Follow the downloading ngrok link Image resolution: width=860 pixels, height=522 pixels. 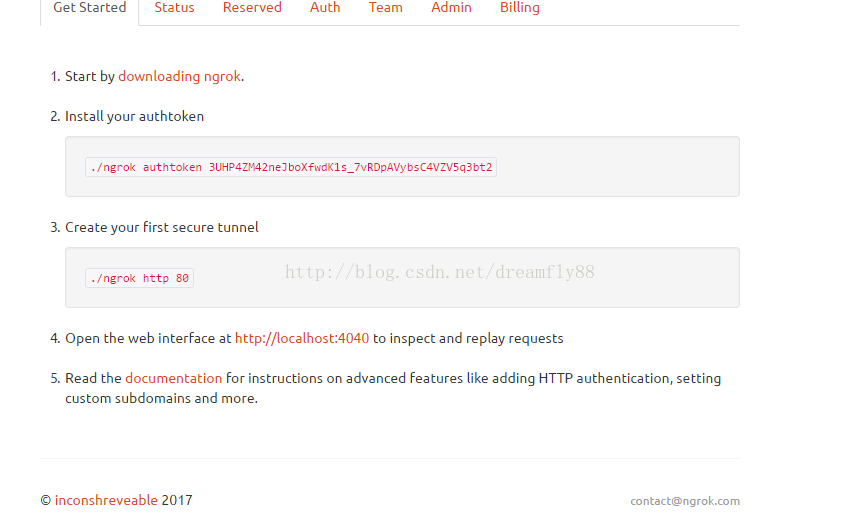[x=179, y=76]
